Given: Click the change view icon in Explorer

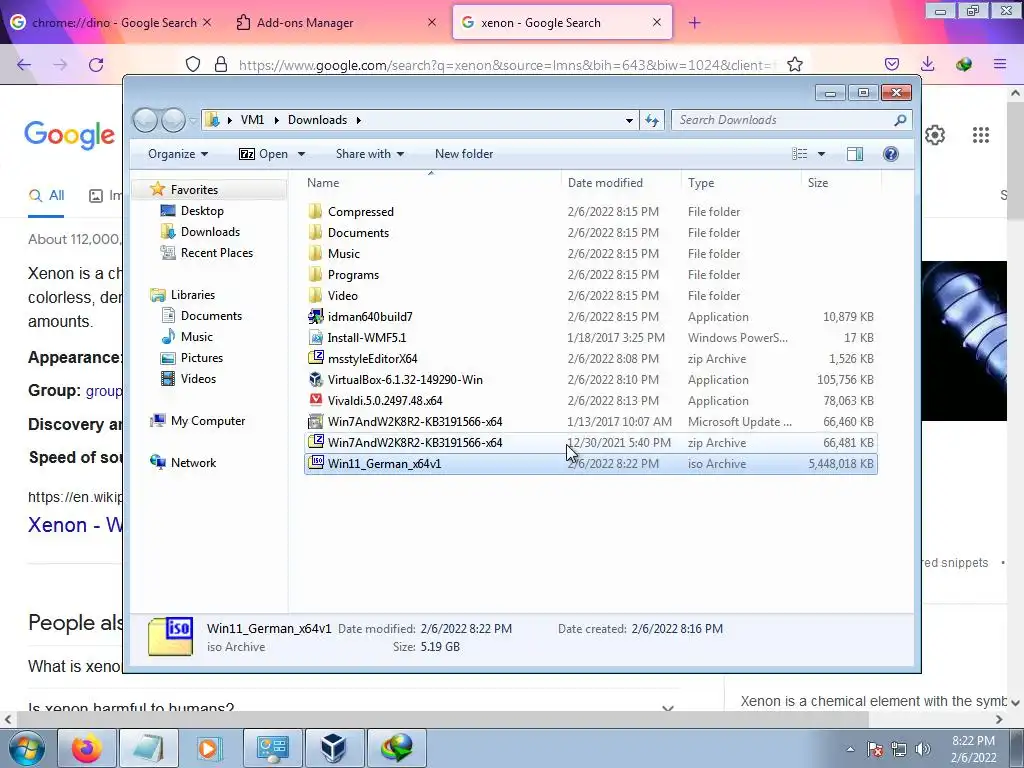Looking at the screenshot, I should [800, 154].
